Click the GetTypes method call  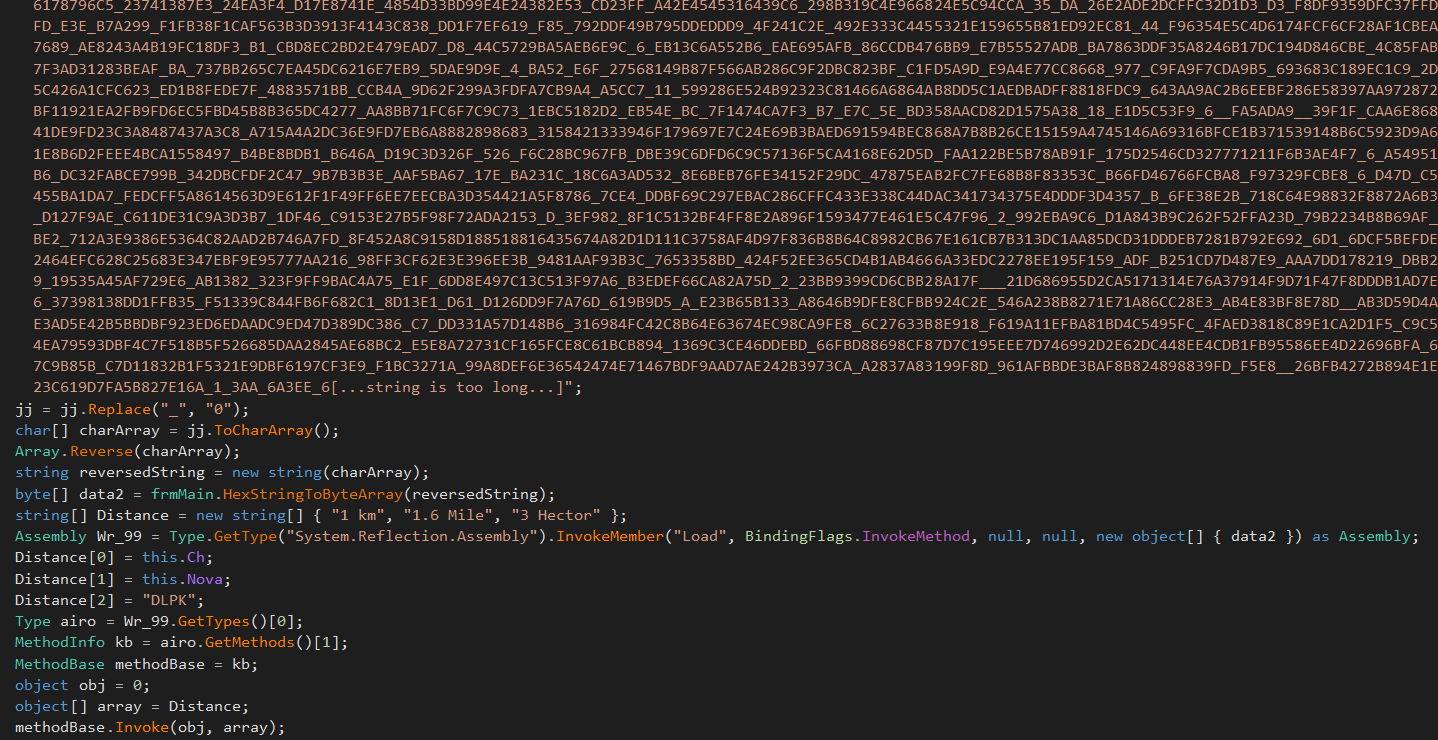pyautogui.click(x=207, y=621)
